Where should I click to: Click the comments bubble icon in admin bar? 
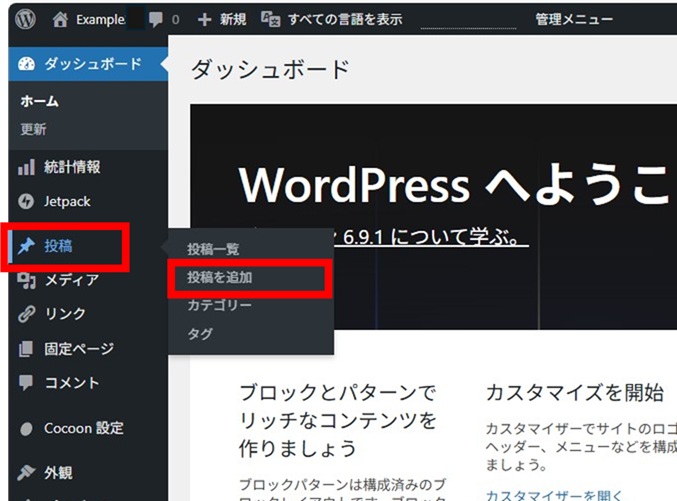[156, 18]
